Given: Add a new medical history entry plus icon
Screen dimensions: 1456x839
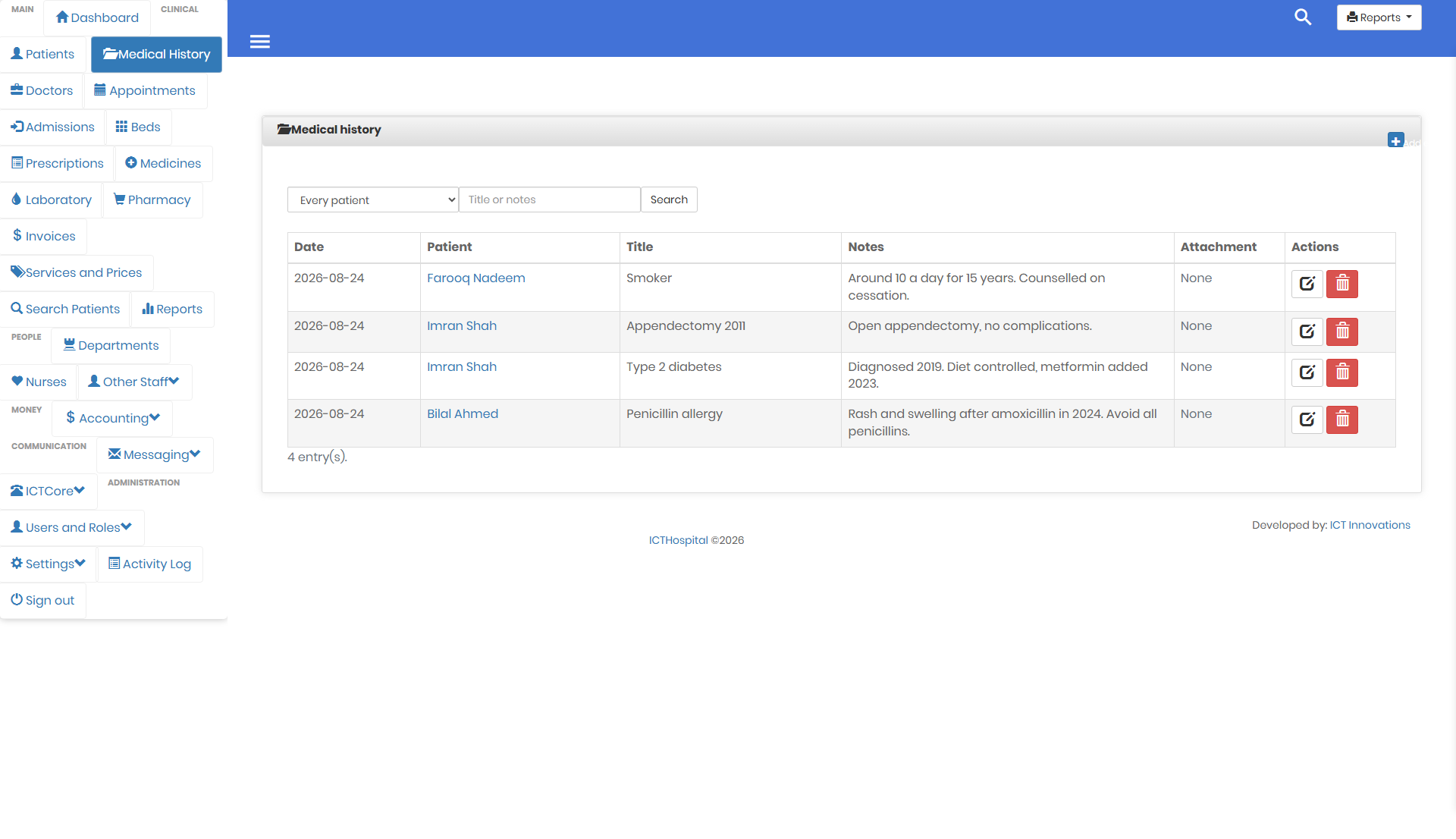Looking at the screenshot, I should pyautogui.click(x=1395, y=140).
